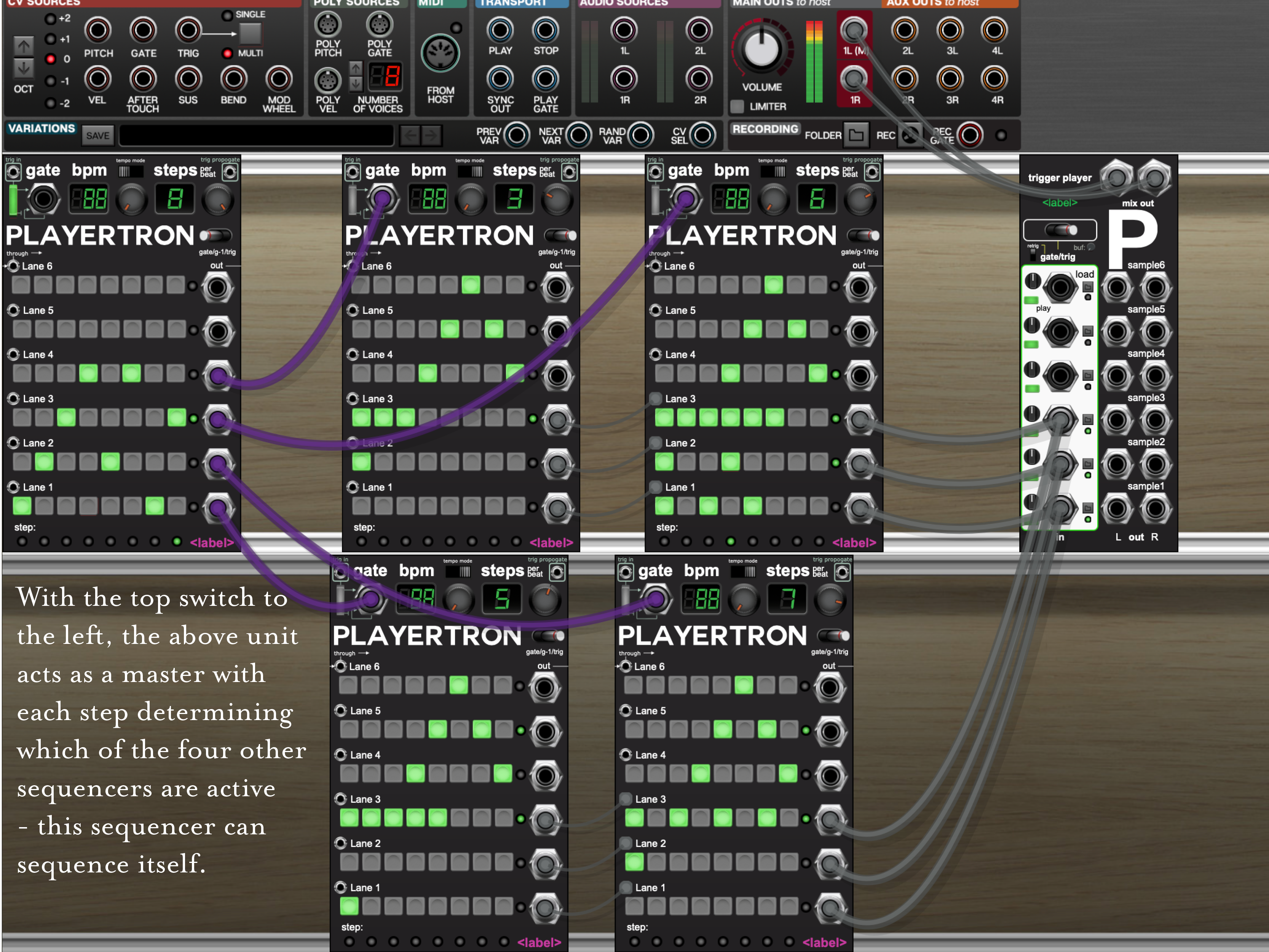This screenshot has width=1269, height=952.
Task: Open sample6 load folder icon in trigger player
Action: tap(1088, 287)
